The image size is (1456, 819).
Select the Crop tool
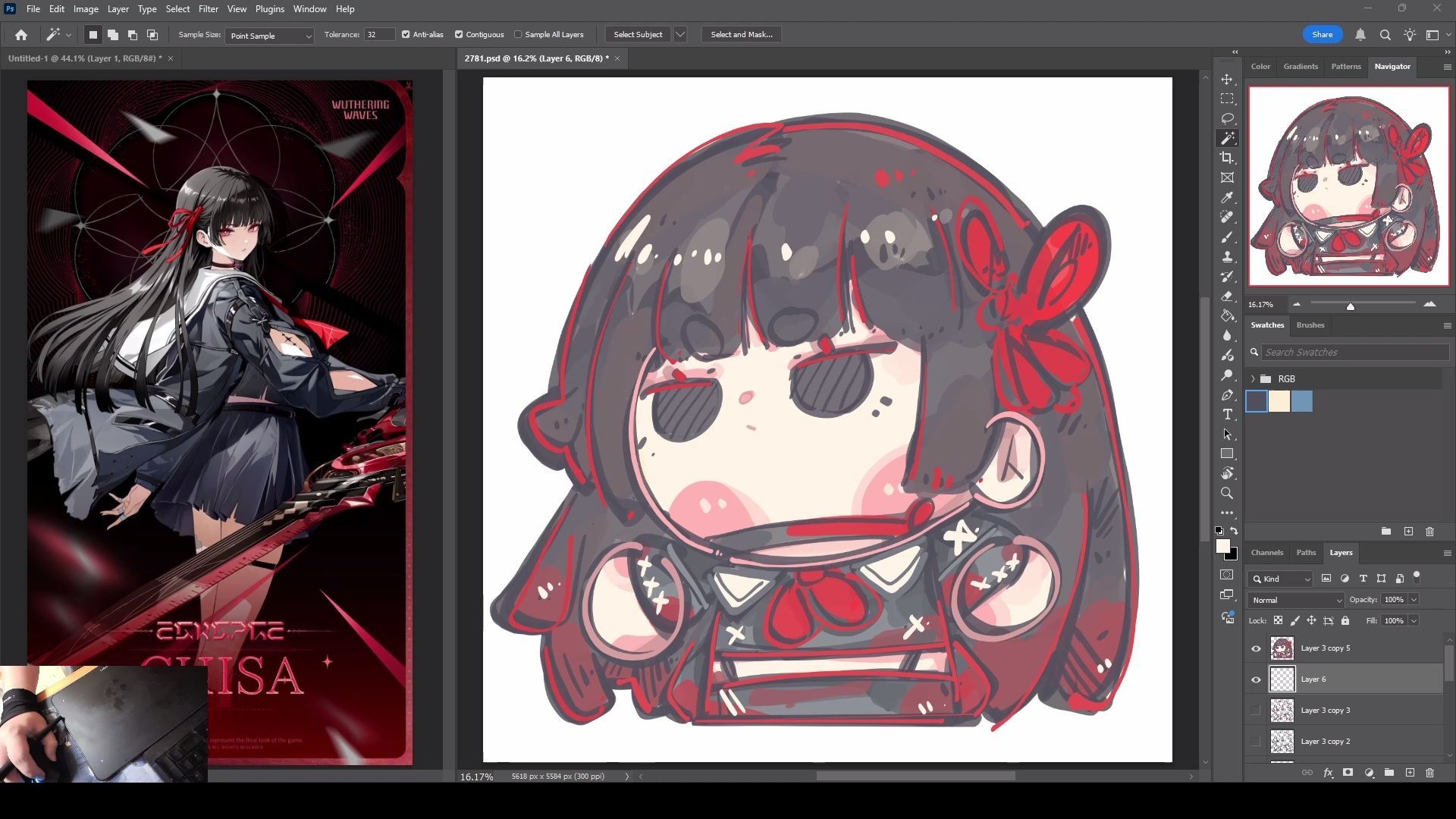click(1227, 158)
